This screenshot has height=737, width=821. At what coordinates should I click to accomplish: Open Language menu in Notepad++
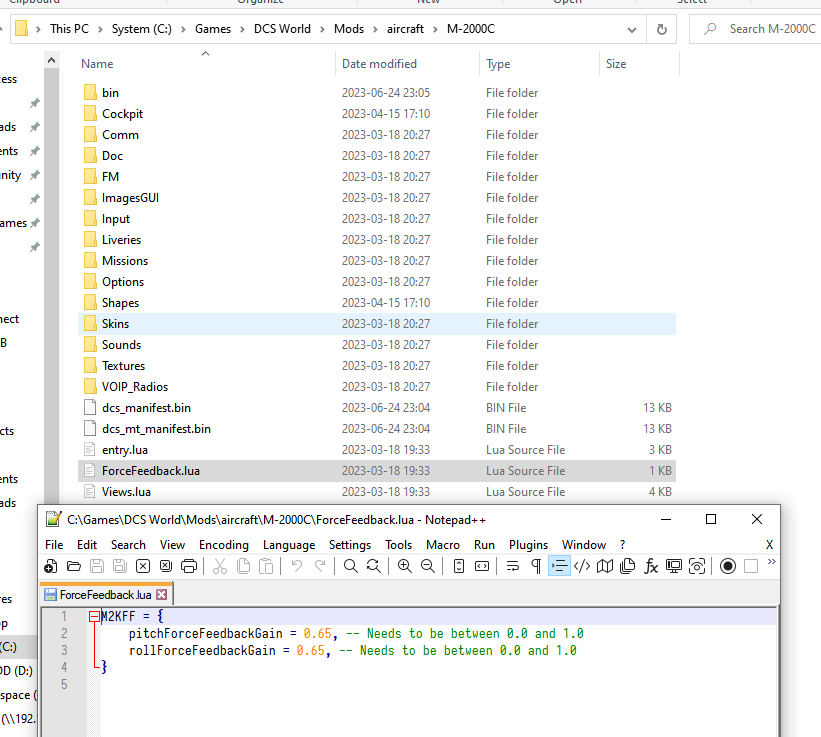point(289,545)
